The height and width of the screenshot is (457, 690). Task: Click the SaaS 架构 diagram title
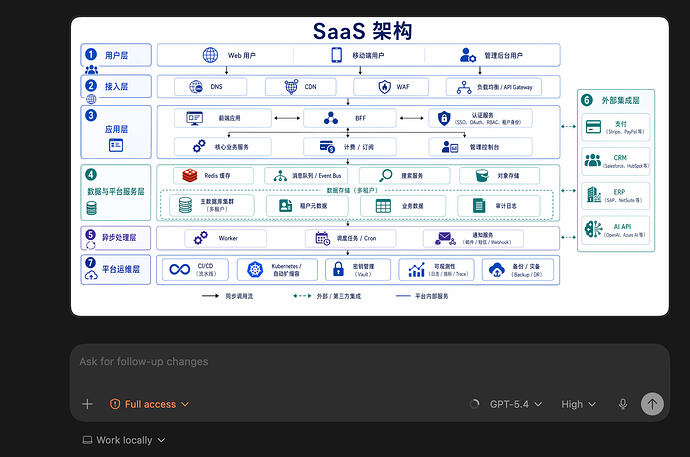point(362,31)
